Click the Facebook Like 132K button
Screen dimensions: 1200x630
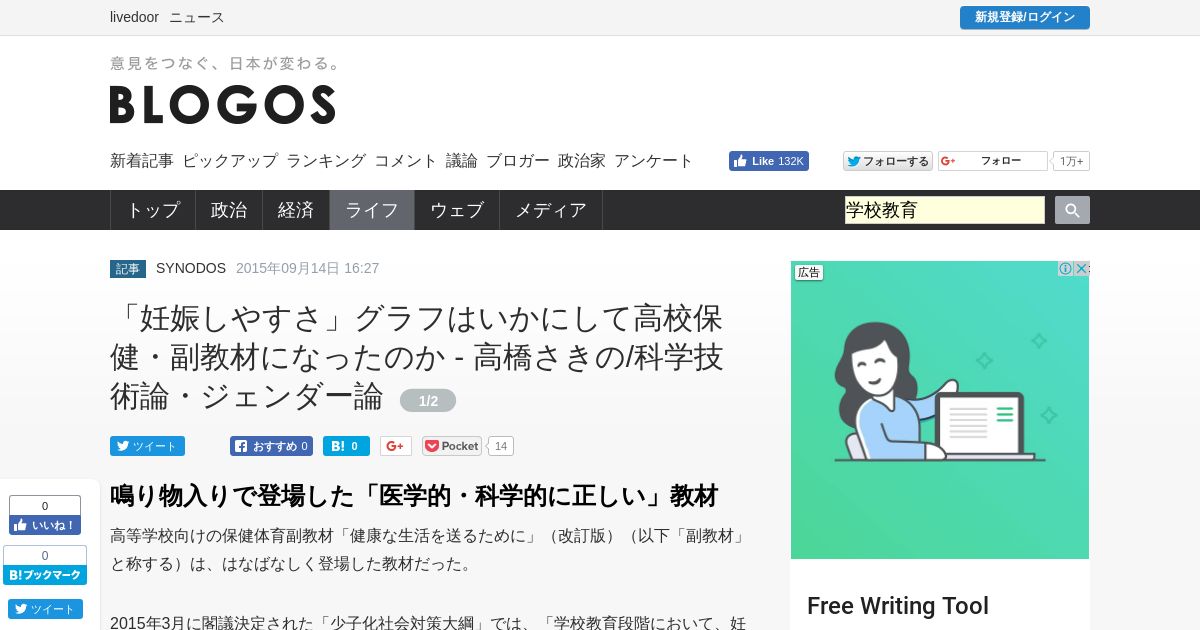pyautogui.click(x=769, y=161)
